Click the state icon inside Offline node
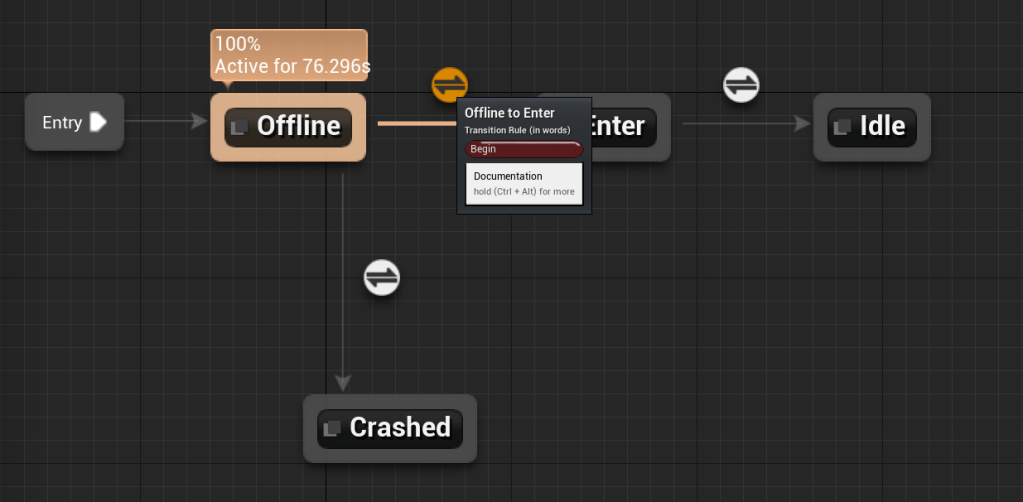Image resolution: width=1023 pixels, height=502 pixels. [239, 127]
